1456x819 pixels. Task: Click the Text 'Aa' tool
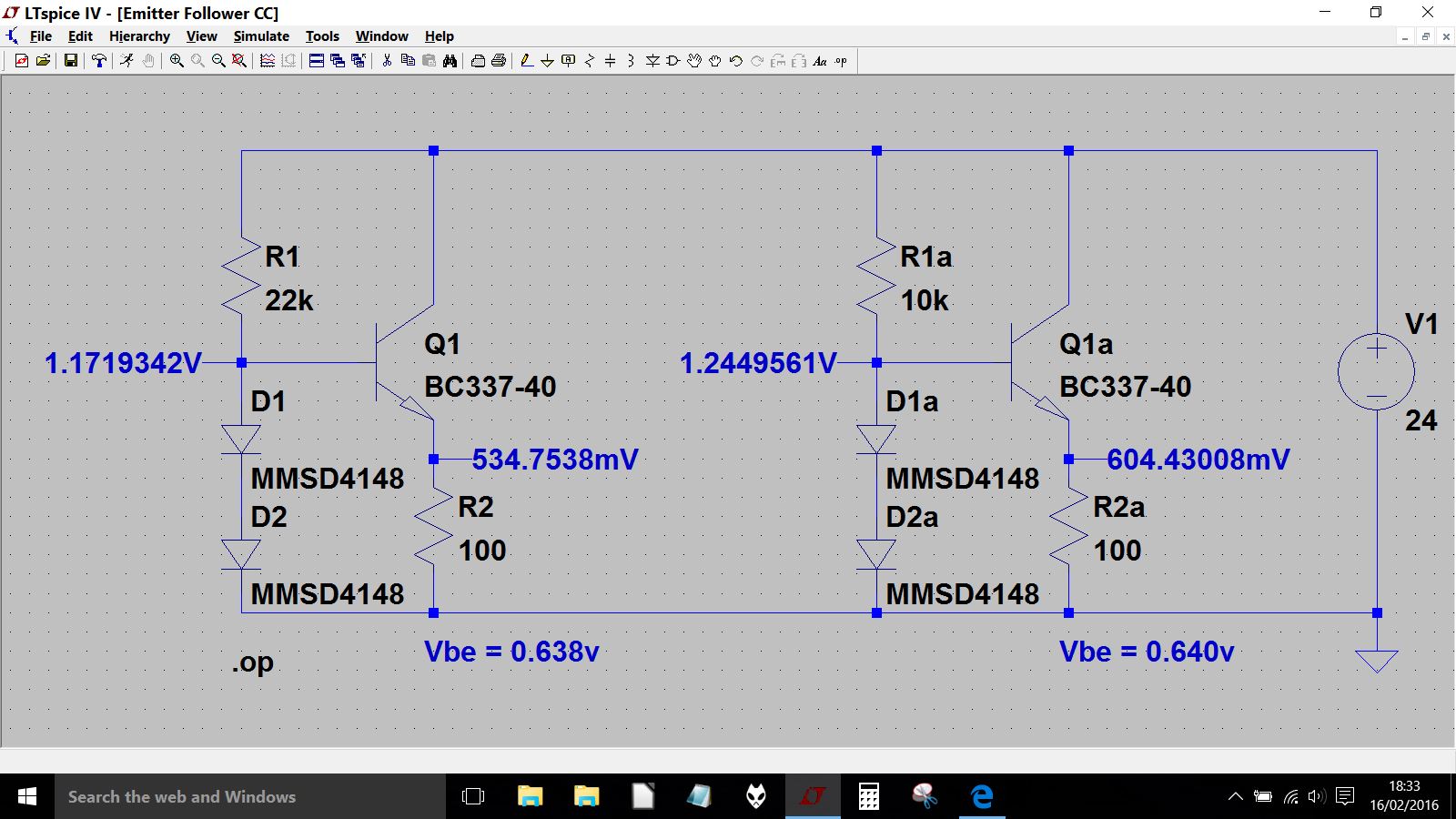click(x=820, y=61)
